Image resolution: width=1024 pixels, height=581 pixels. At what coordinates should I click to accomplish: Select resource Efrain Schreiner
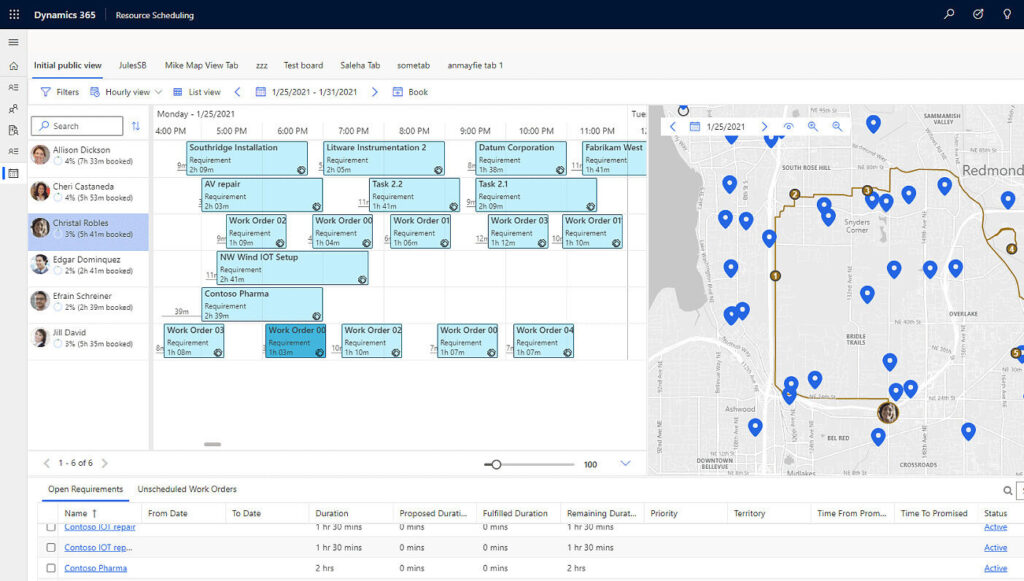88,305
